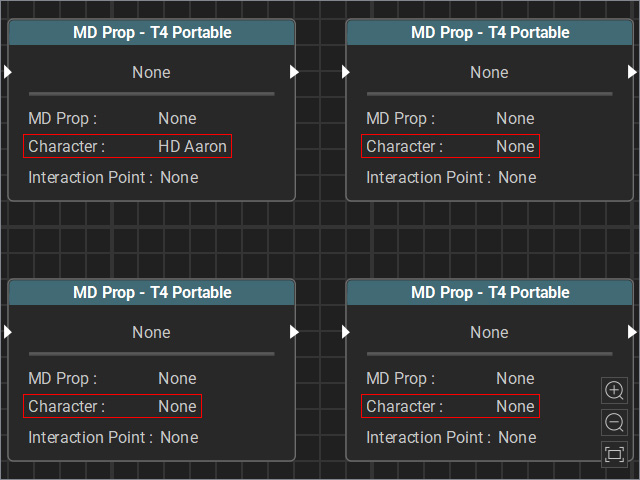Click the bottom-right node's MD Prop - T4 Portable header
The width and height of the screenshot is (640, 480).
point(490,293)
